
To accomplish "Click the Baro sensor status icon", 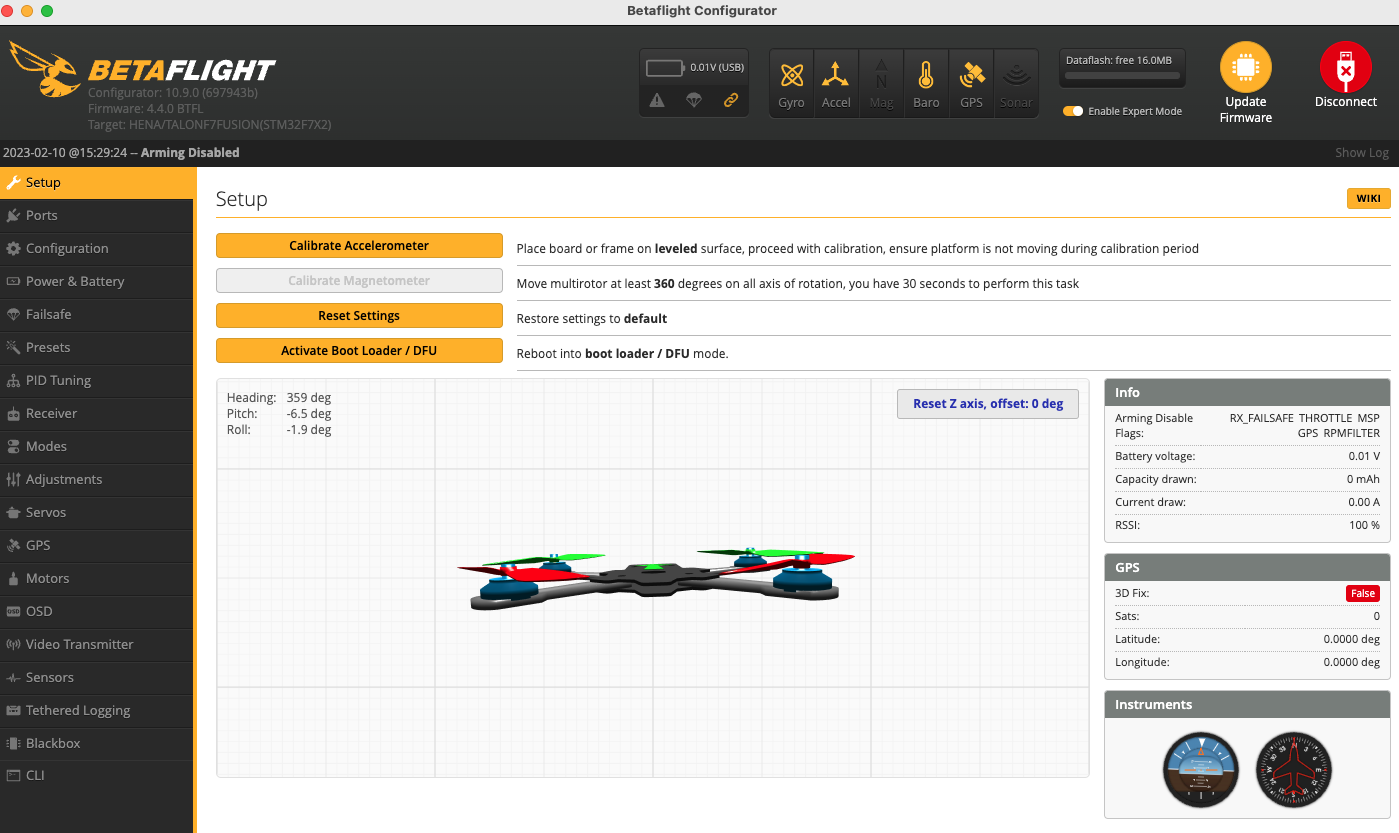I will [926, 82].
